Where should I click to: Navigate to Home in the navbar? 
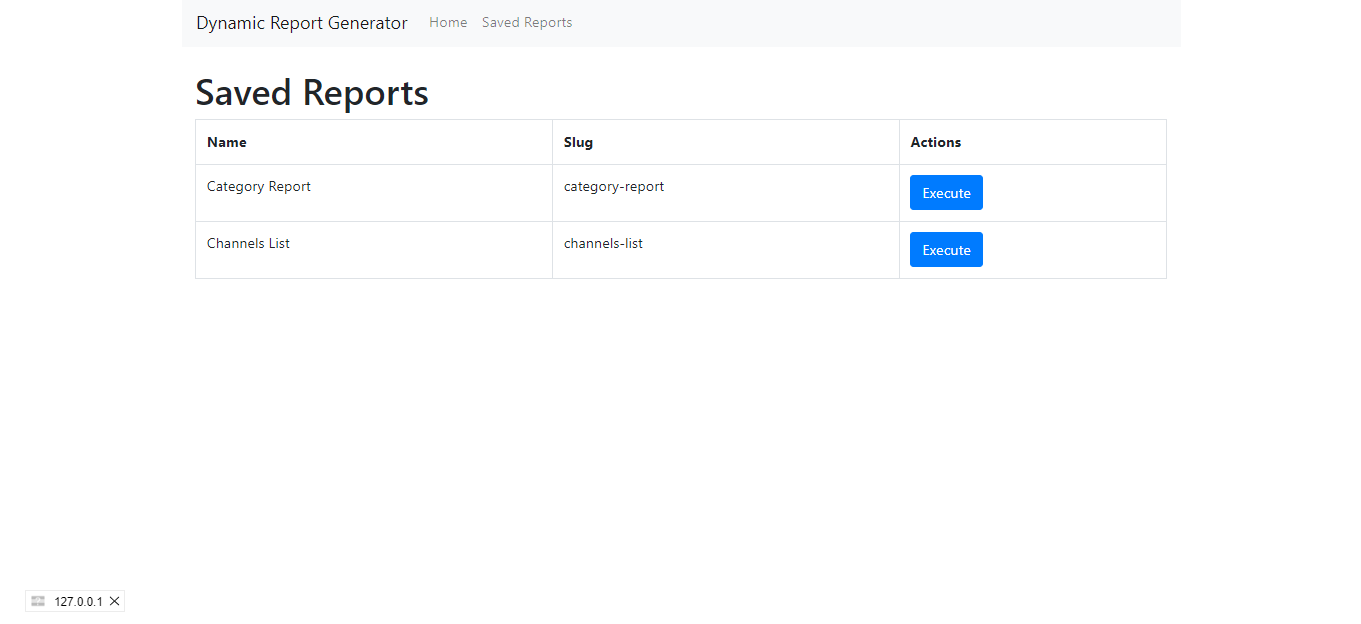(x=447, y=22)
